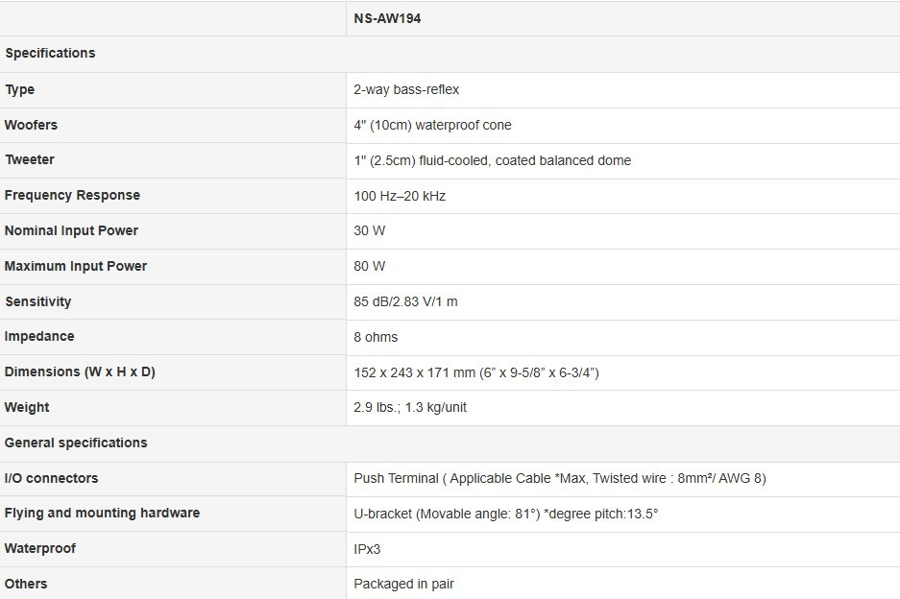This screenshot has height=599, width=900.
Task: Click the Sensitivity 85 dB value
Action: point(405,301)
